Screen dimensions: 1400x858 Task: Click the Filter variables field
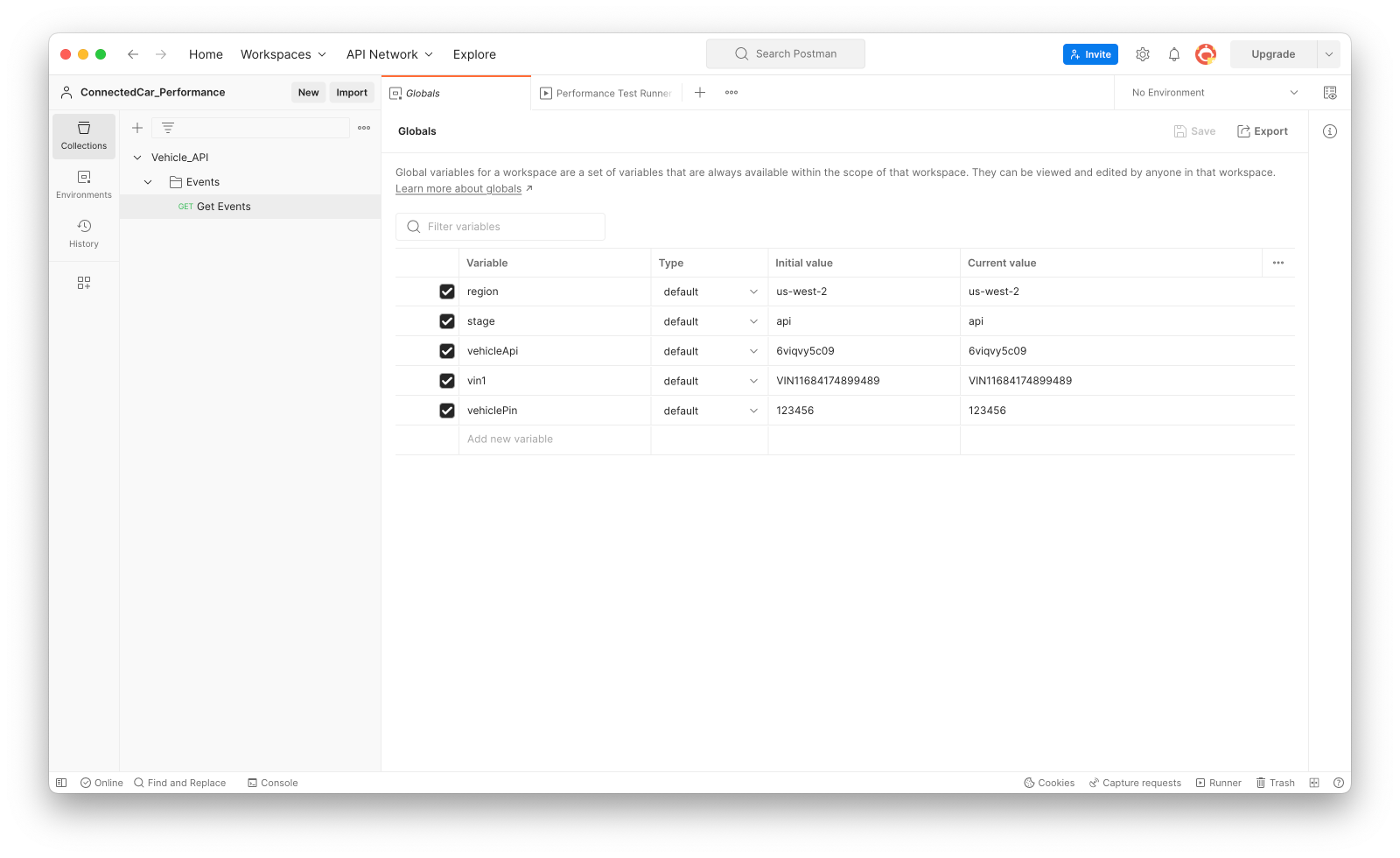(500, 227)
